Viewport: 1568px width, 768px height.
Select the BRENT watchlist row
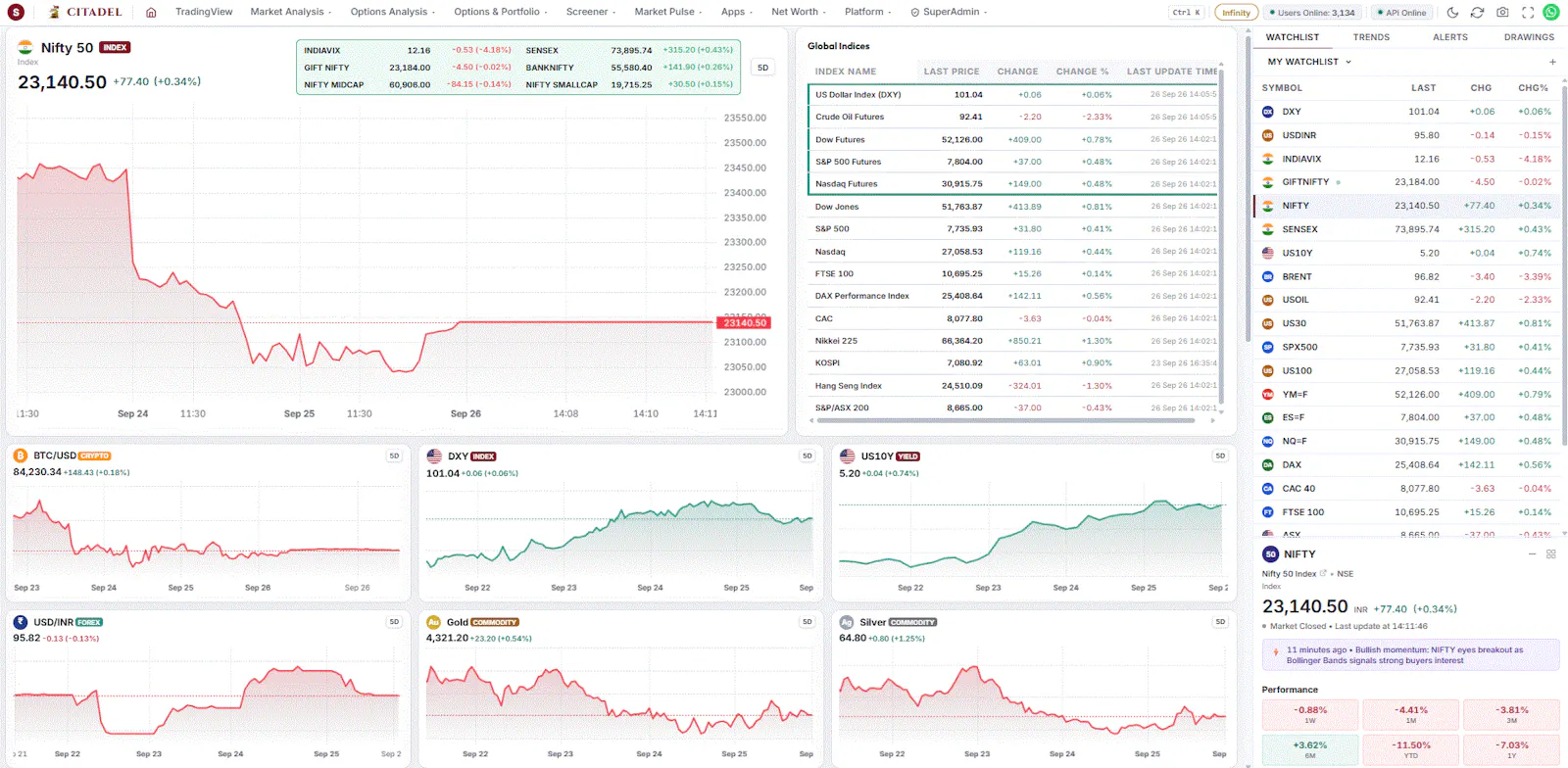click(1407, 276)
